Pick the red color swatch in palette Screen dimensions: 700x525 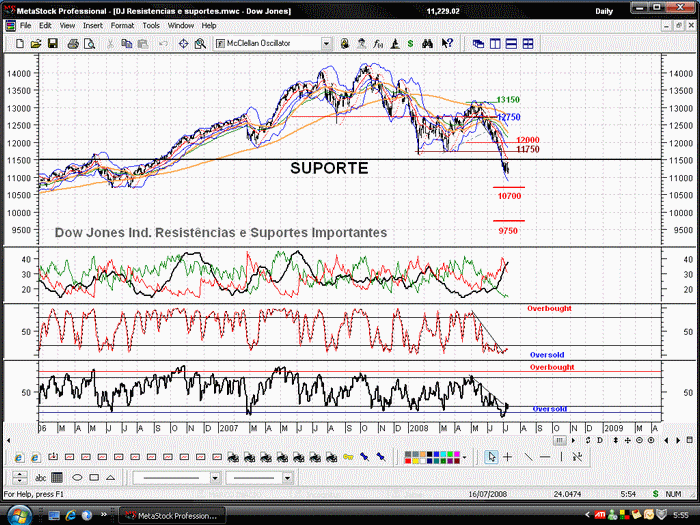408,461
